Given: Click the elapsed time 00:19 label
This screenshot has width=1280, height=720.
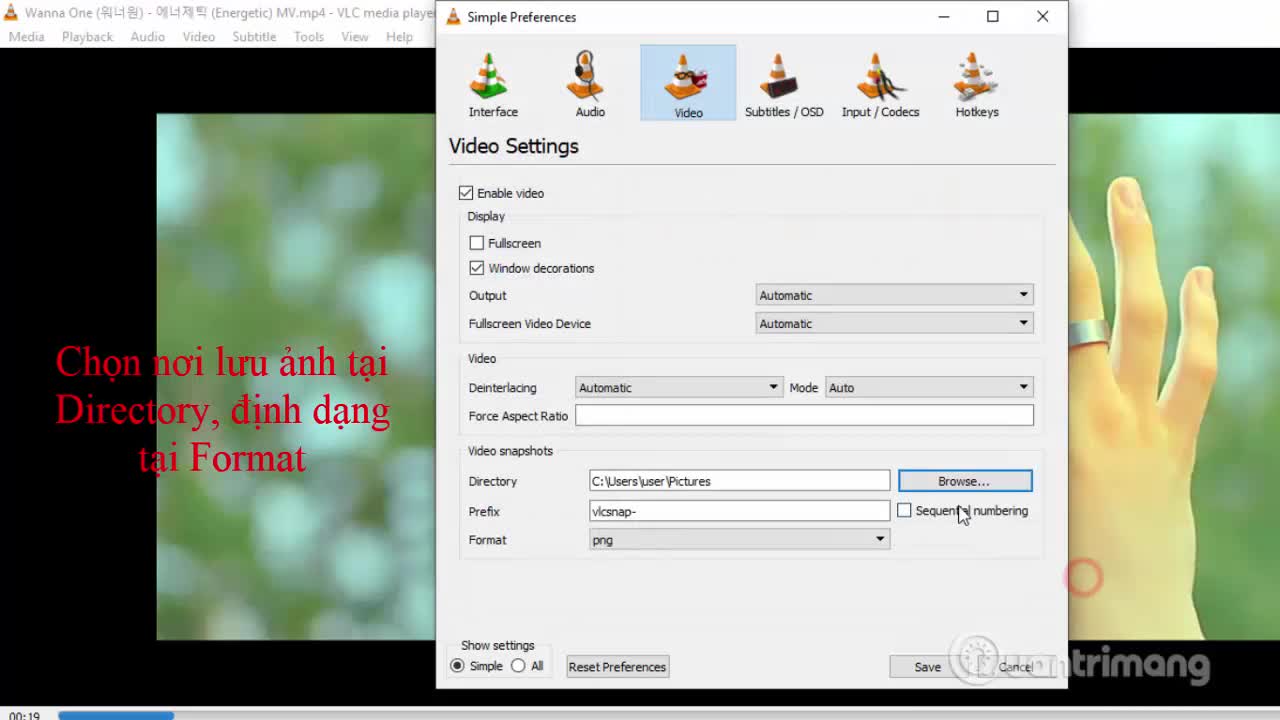Looking at the screenshot, I should pos(24,715).
